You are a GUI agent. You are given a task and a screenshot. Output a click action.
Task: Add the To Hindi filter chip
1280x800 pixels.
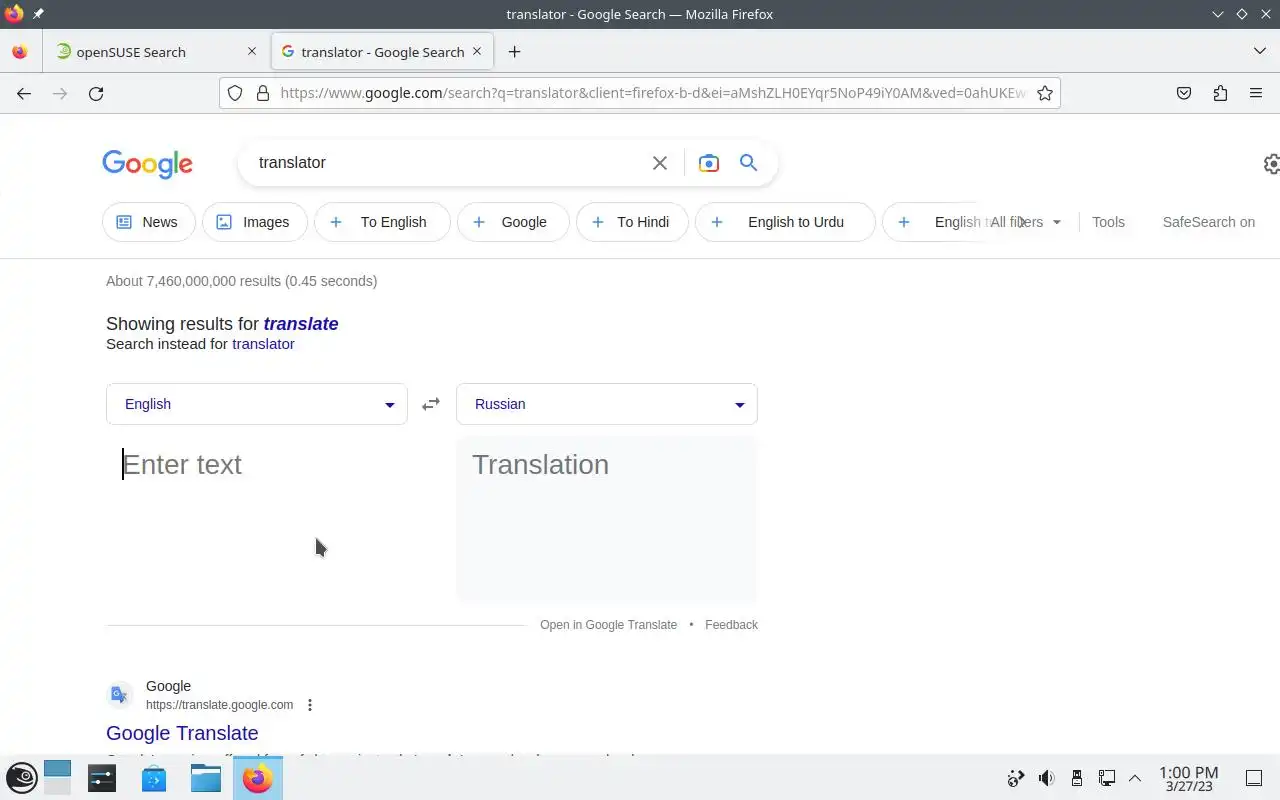[633, 222]
